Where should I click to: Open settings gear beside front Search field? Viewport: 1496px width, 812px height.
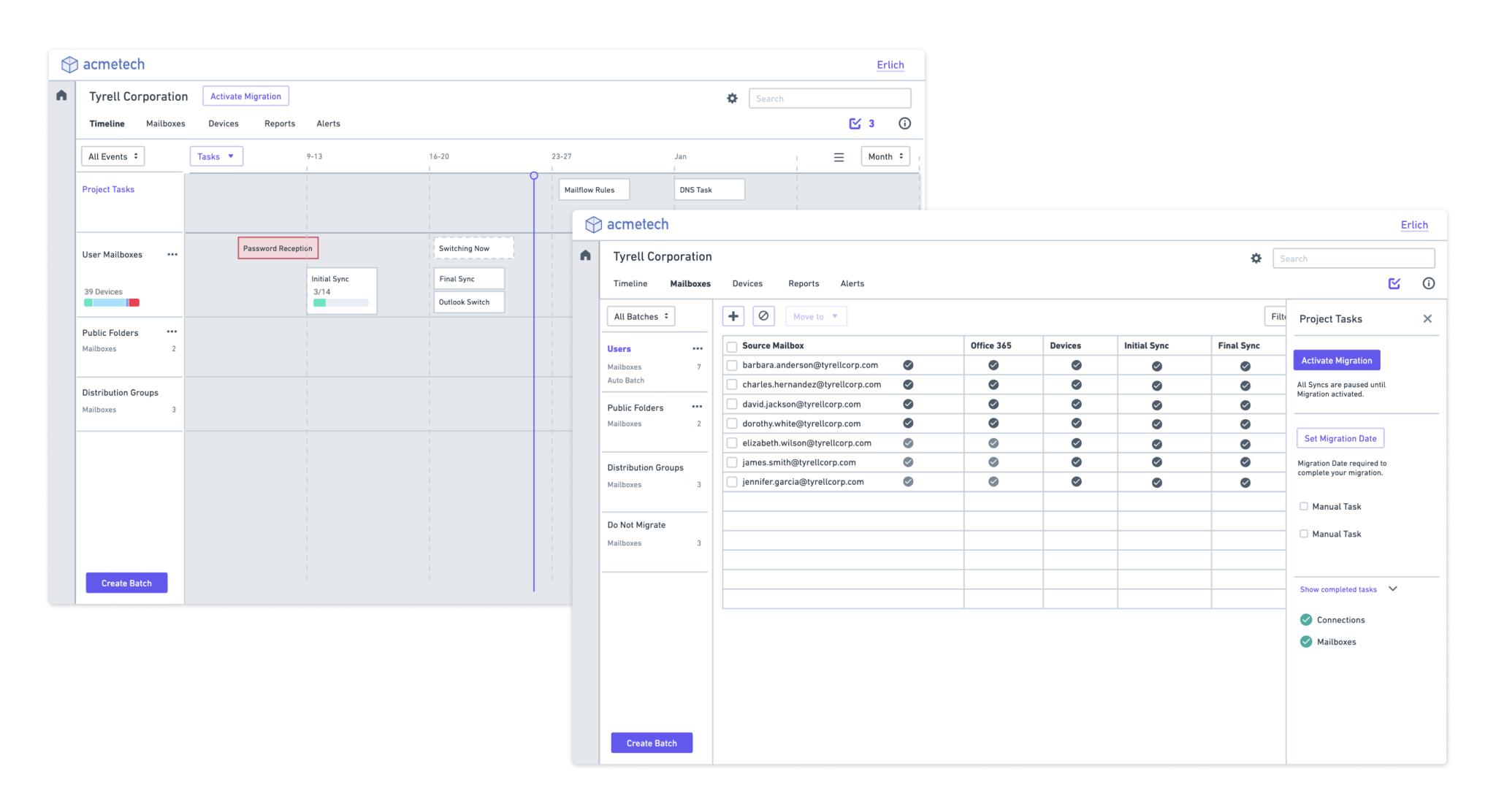(x=1256, y=258)
